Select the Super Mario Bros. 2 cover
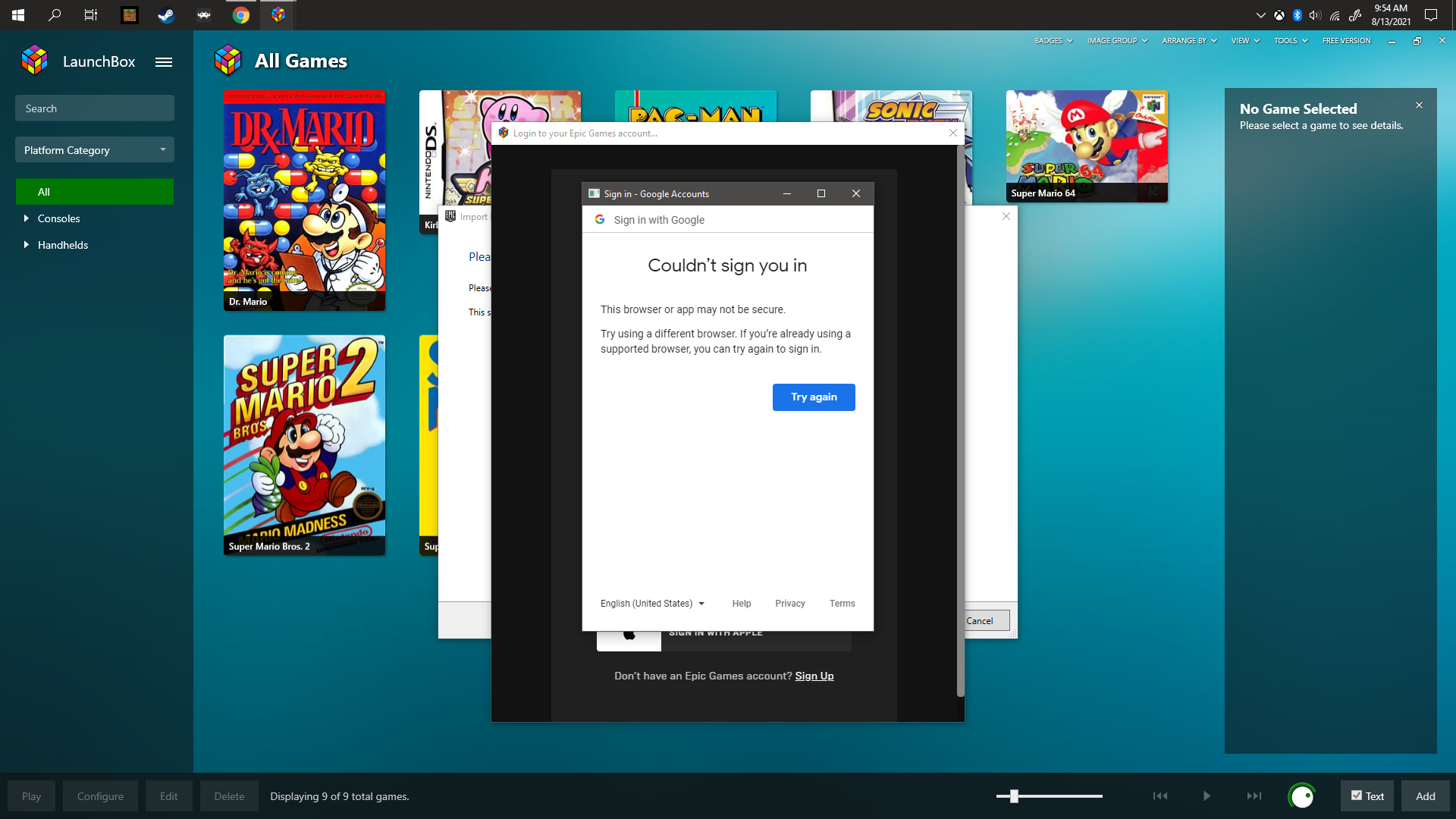Image resolution: width=1456 pixels, height=819 pixels. (x=304, y=445)
